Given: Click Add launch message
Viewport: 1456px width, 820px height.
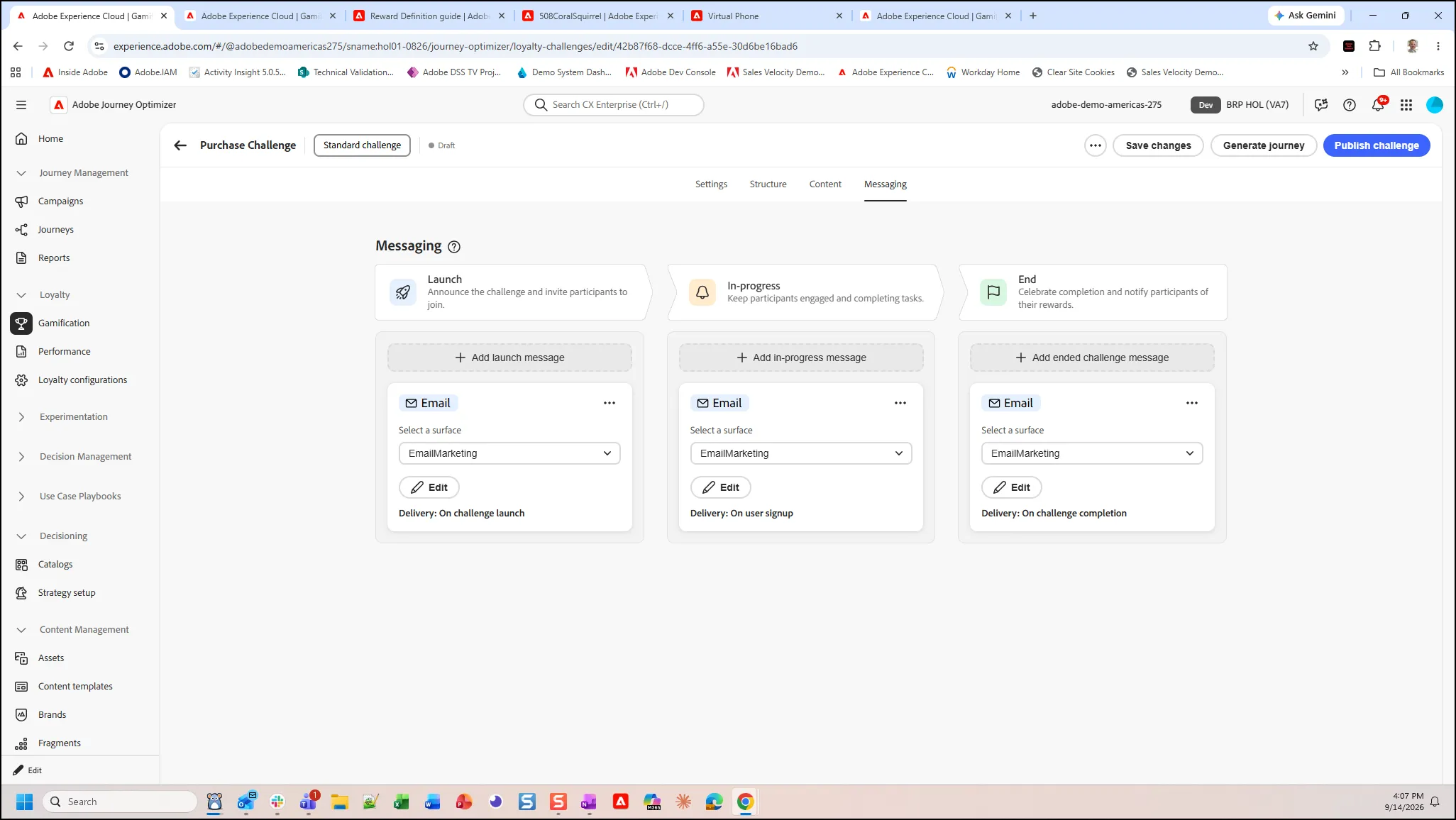Looking at the screenshot, I should tap(509, 358).
